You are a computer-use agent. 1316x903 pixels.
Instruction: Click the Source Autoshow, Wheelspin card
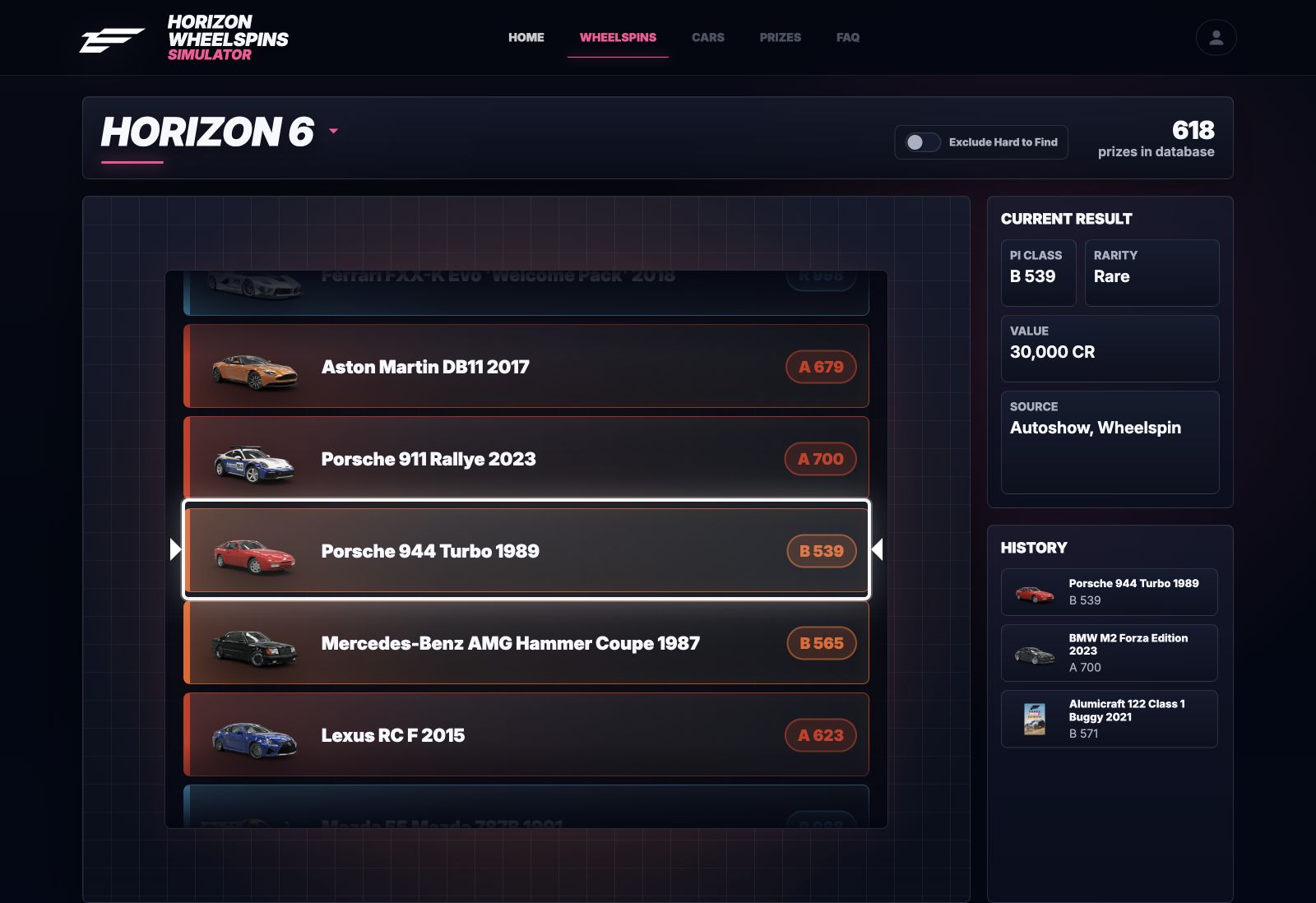click(1110, 442)
